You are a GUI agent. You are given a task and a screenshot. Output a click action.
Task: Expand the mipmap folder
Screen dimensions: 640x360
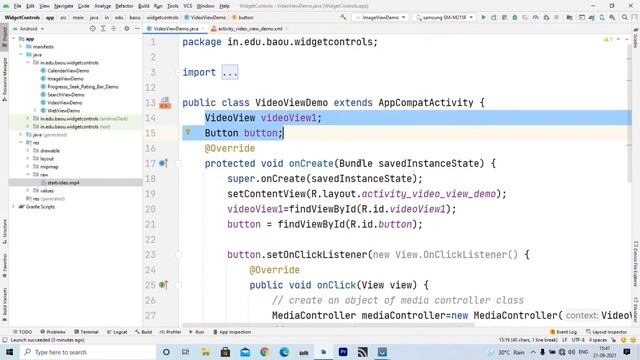(x=28, y=167)
